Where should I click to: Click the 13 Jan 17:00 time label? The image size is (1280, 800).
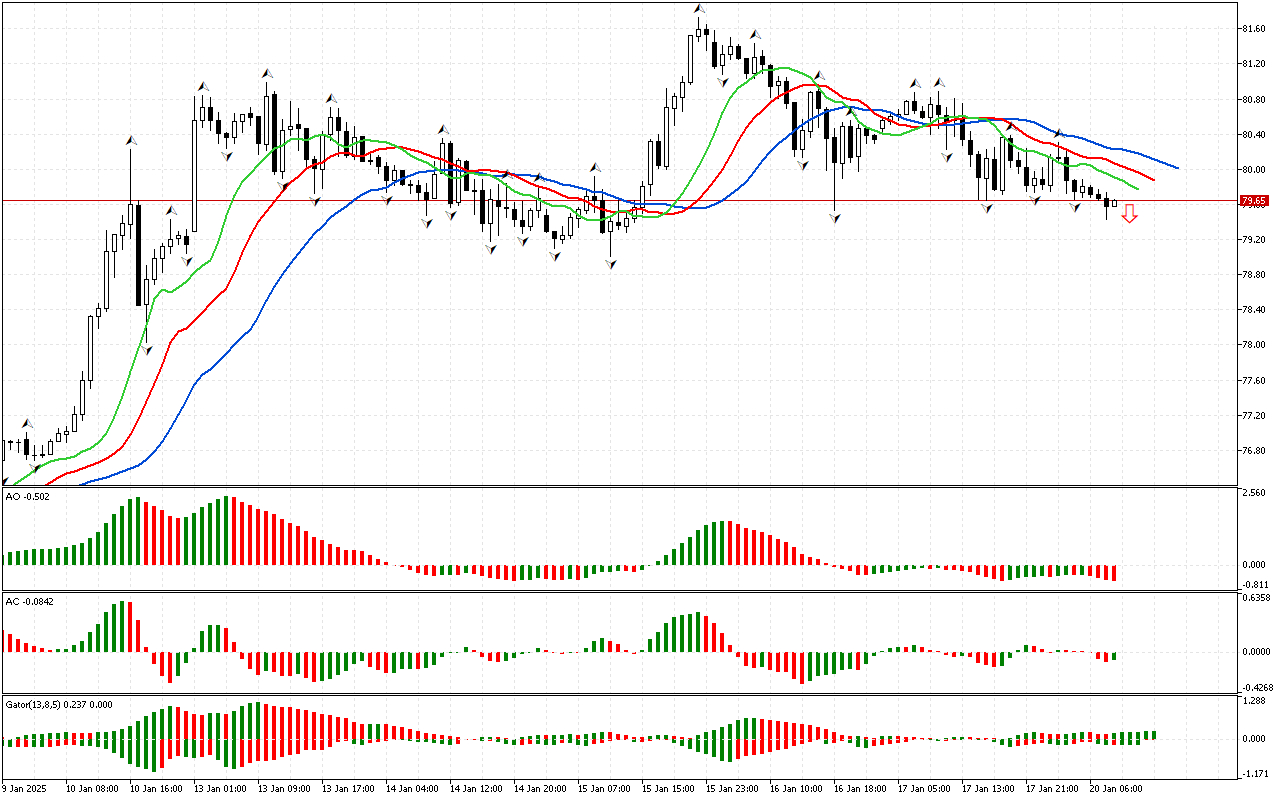(349, 788)
